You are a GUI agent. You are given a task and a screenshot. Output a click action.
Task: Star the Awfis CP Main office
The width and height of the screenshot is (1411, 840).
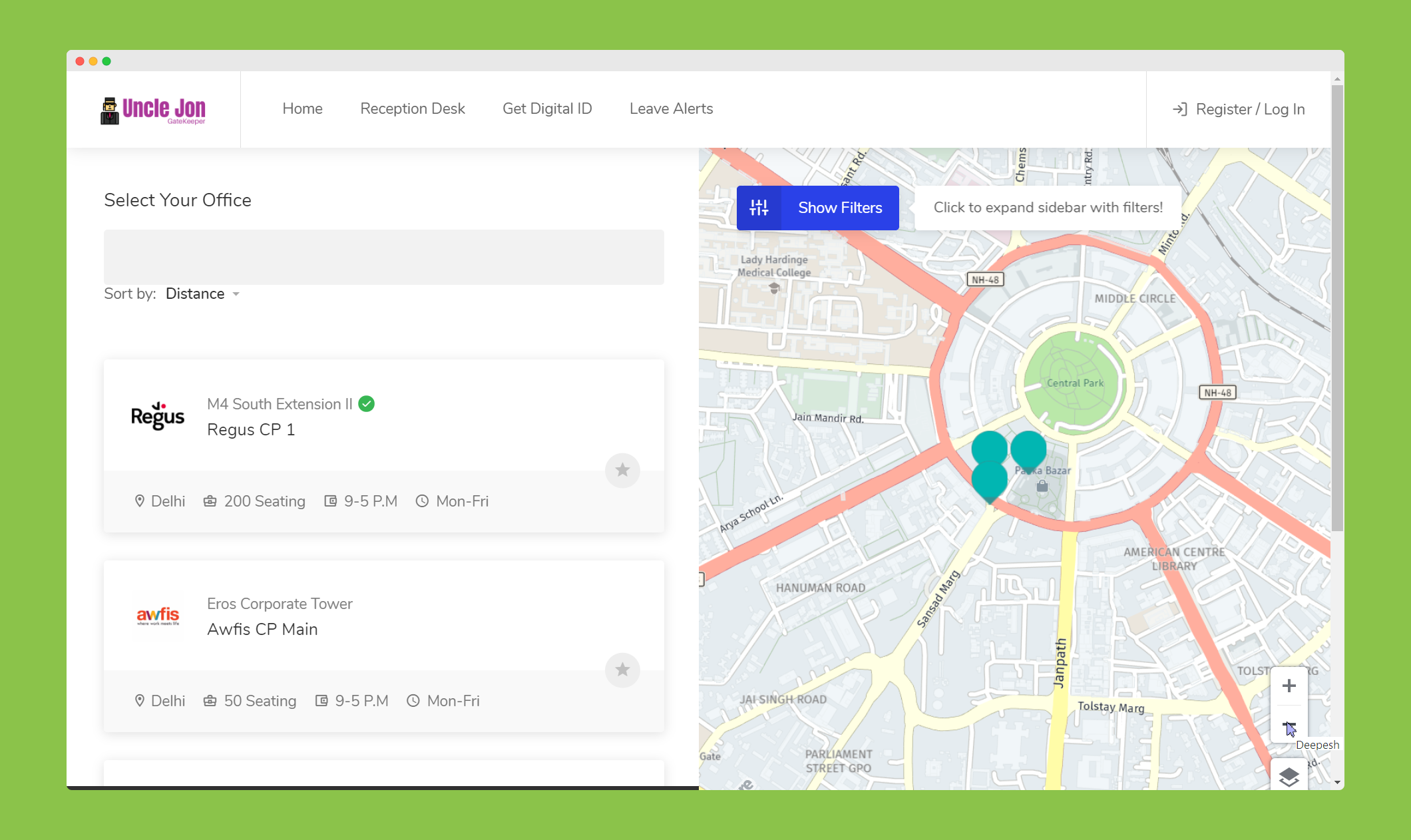(622, 670)
